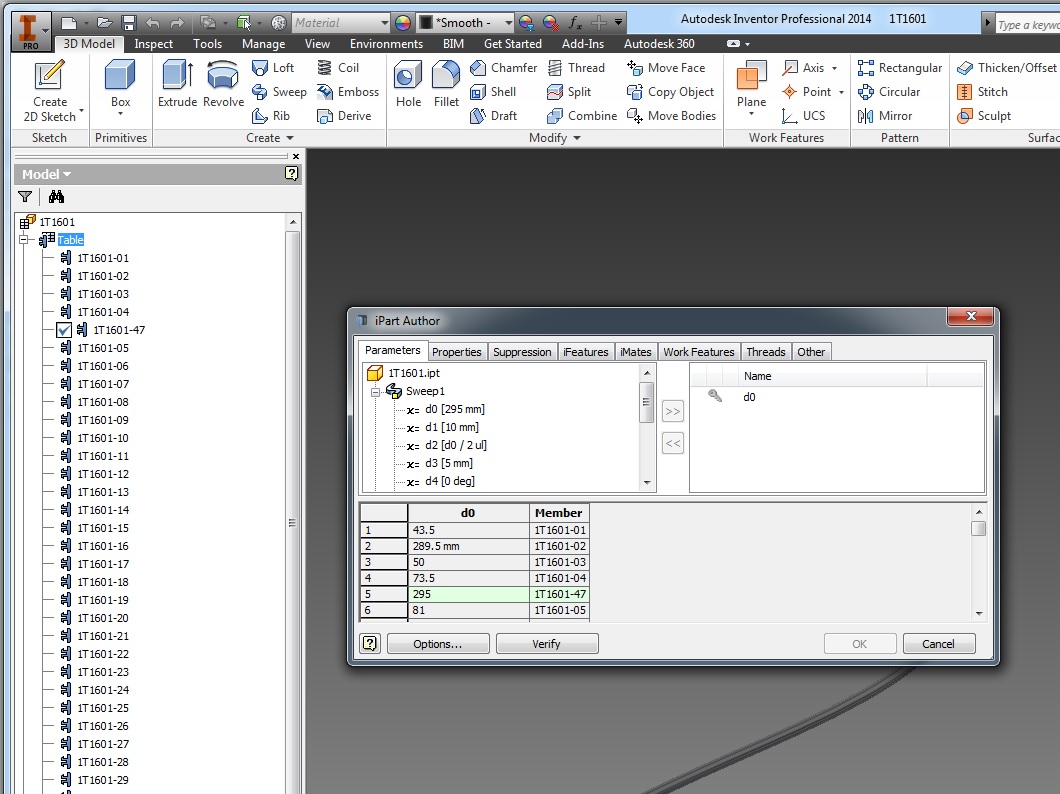Select the UCS tool

[804, 116]
